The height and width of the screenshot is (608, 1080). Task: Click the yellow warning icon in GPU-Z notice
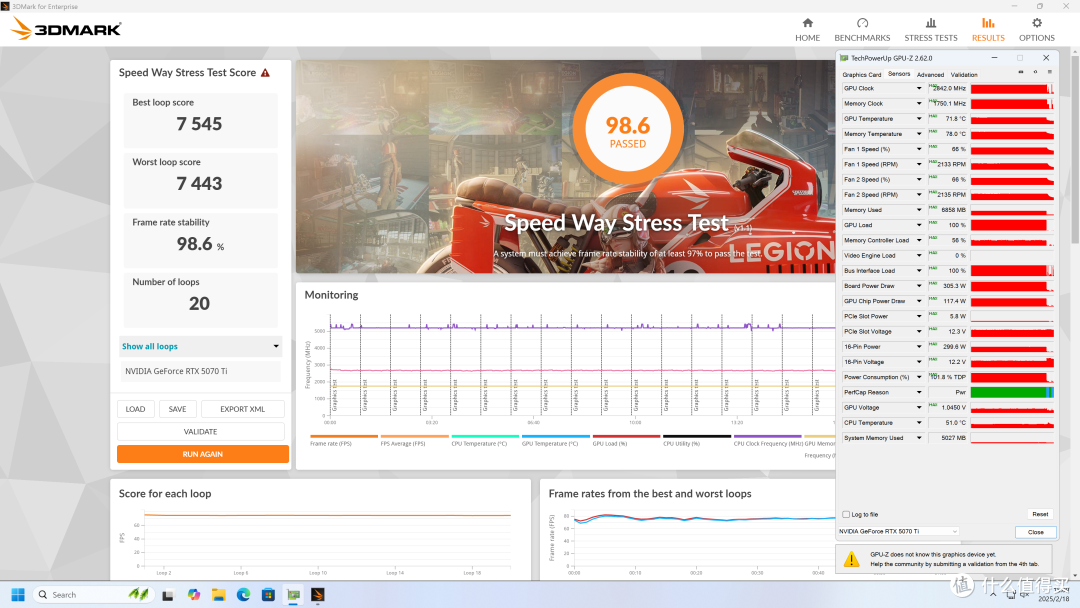851,558
